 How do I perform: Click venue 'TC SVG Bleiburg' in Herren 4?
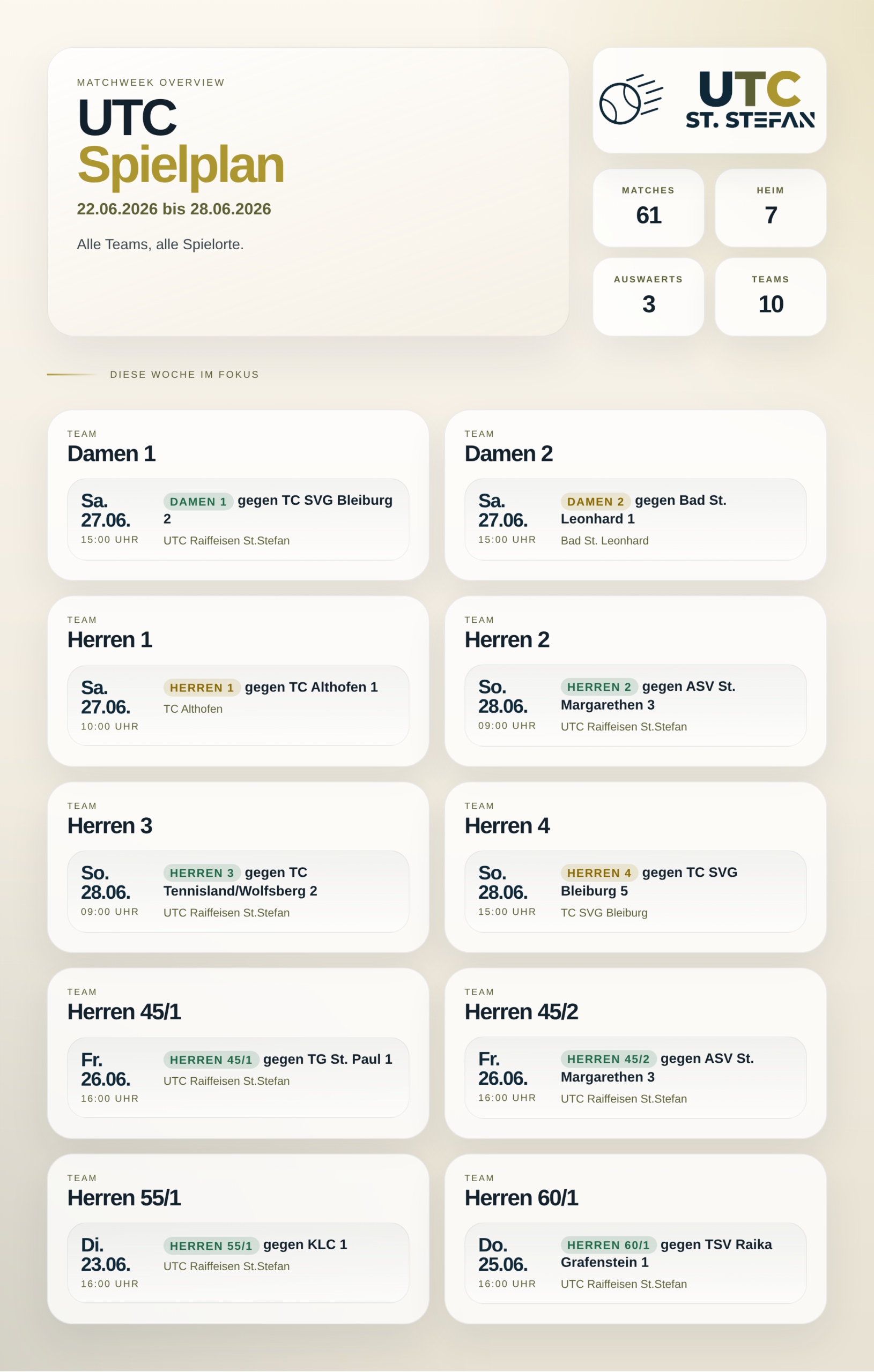point(604,913)
